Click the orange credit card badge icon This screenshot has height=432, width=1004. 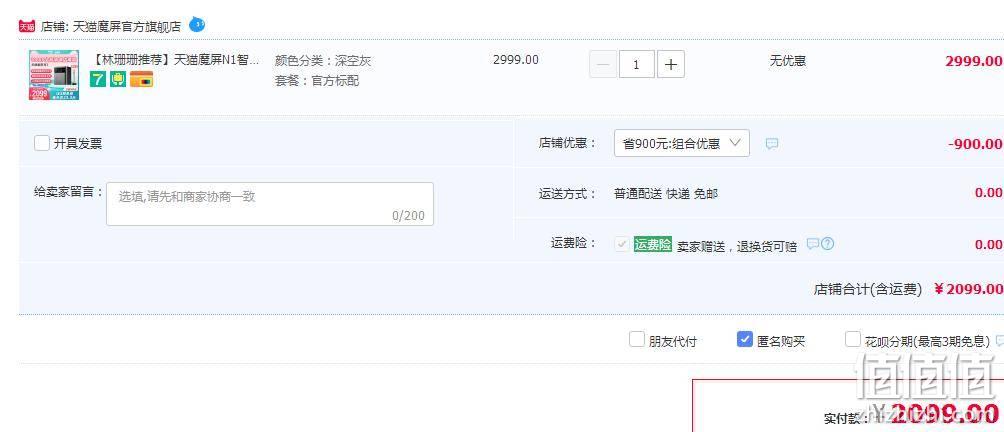[x=142, y=79]
